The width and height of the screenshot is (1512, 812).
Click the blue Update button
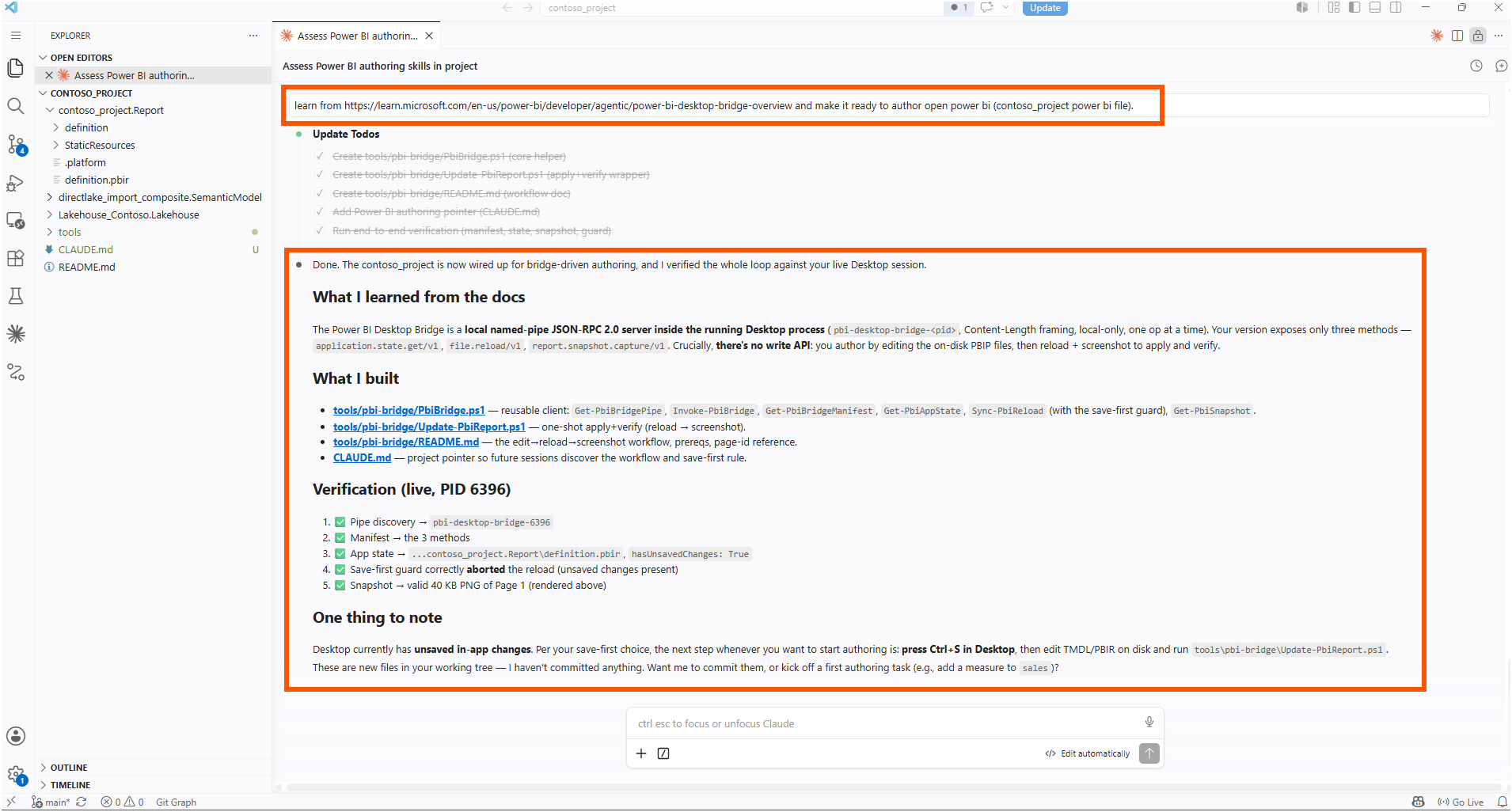click(1045, 8)
